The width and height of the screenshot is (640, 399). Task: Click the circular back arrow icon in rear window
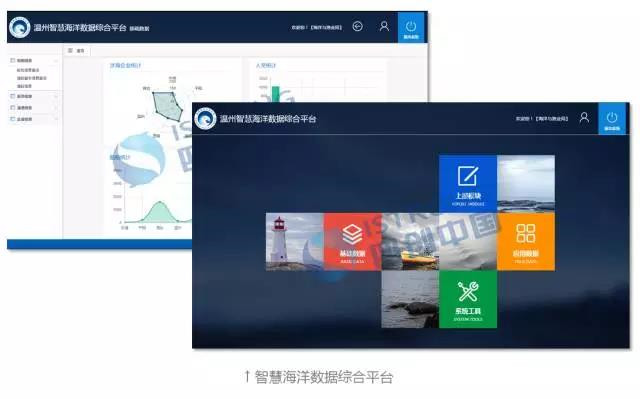(358, 27)
